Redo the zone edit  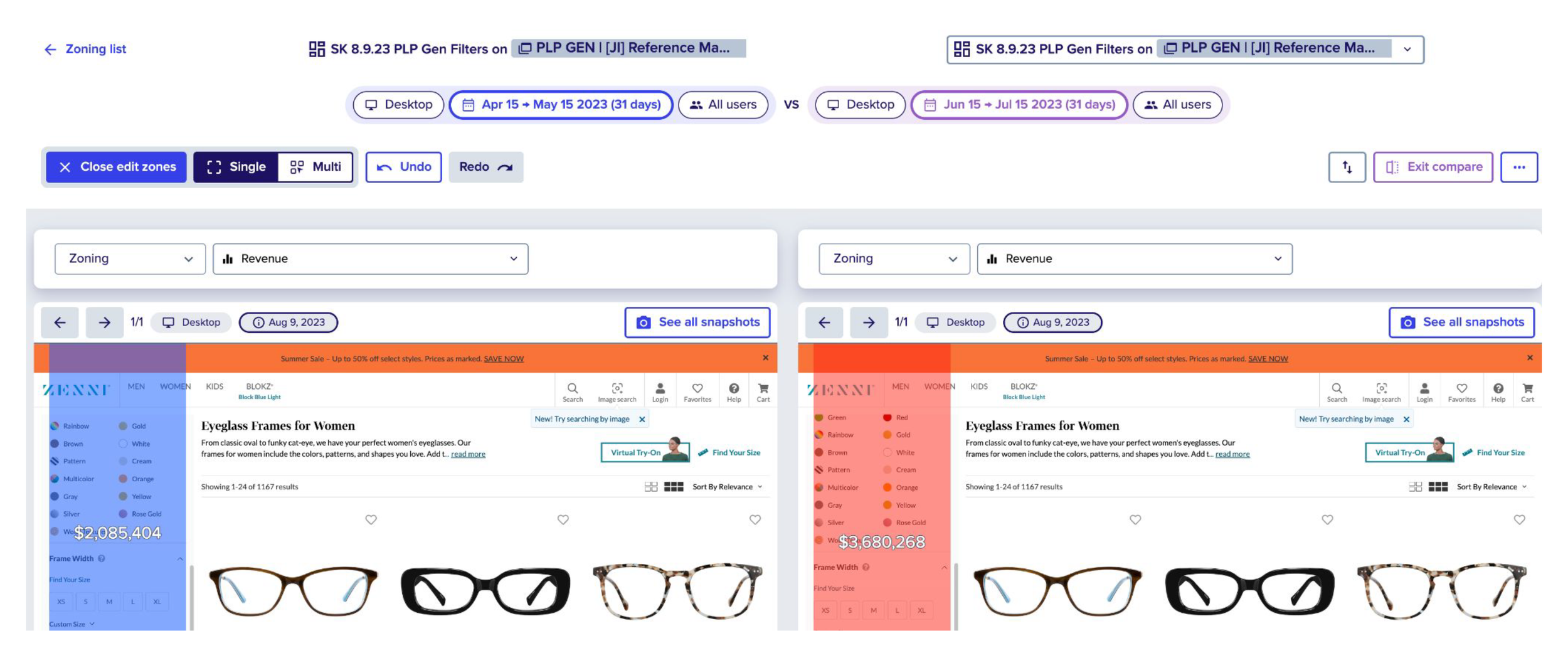(486, 167)
